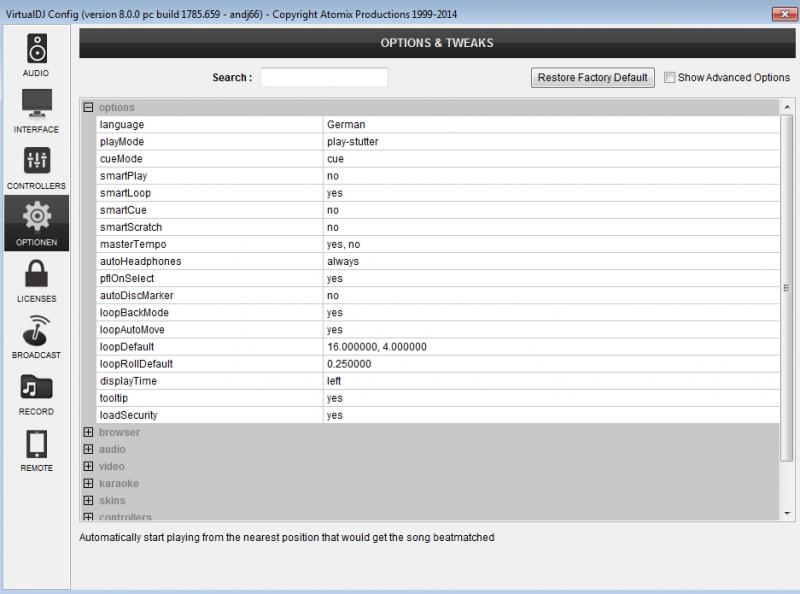Viewport: 800px width, 594px height.
Task: Expand the audio category
Action: 88,449
